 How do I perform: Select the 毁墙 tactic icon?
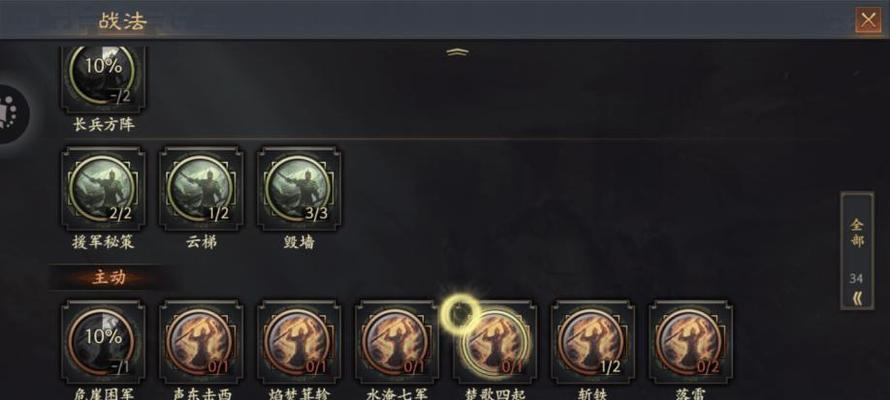point(299,189)
